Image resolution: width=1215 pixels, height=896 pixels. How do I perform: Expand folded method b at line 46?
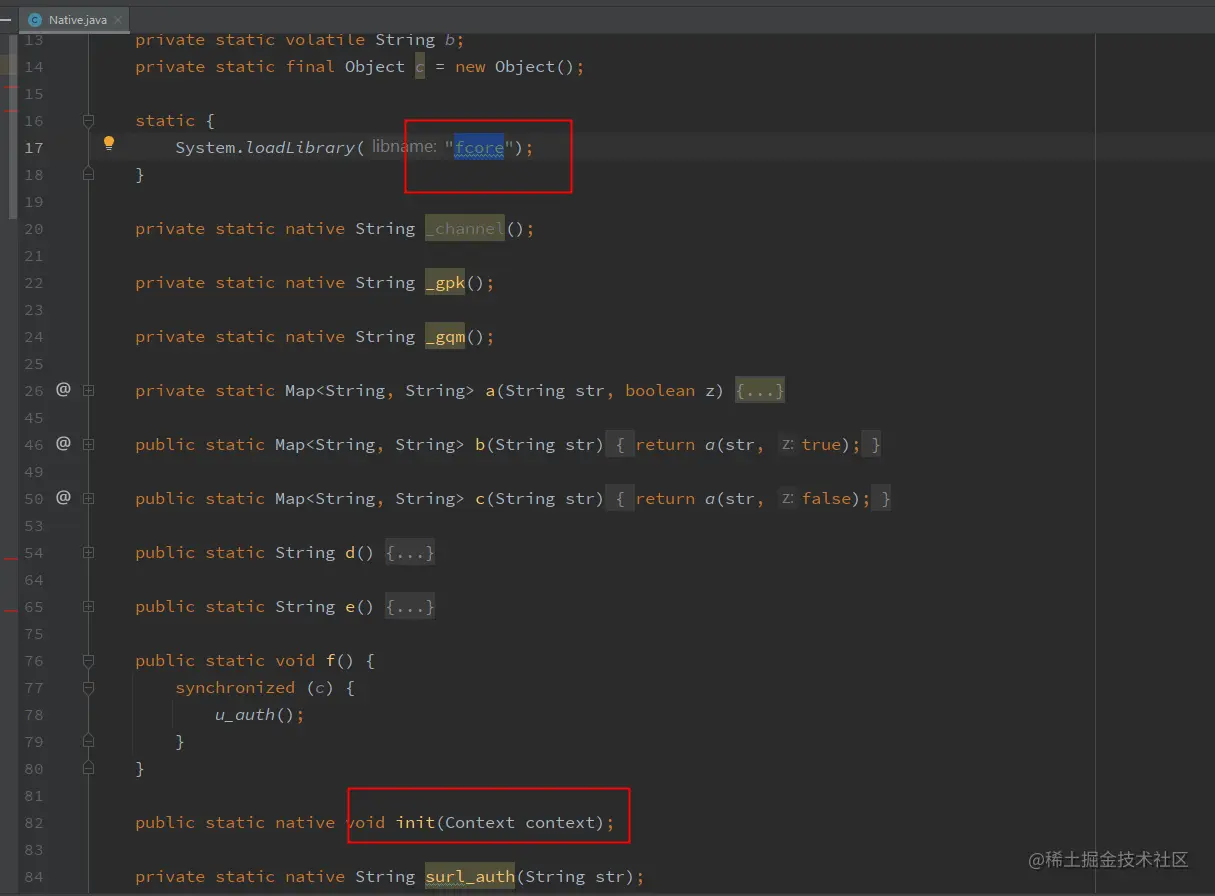(x=88, y=444)
